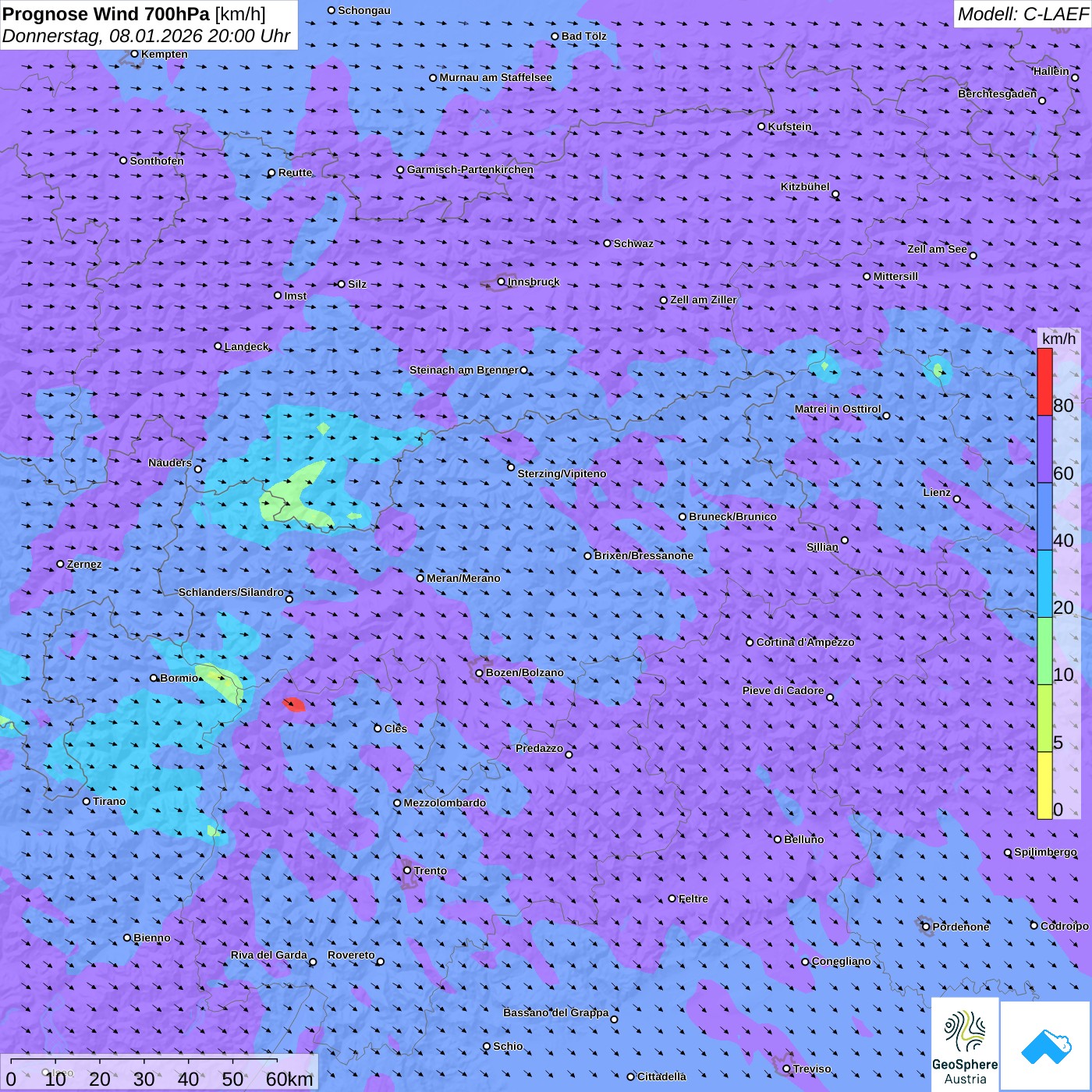Viewport: 1092px width, 1092px height.
Task: Click the Matrei in Osttirol label
Action: point(838,409)
